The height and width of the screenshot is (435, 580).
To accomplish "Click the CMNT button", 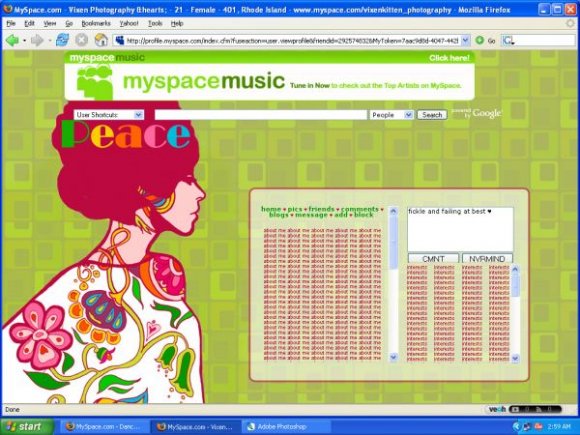I will click(x=433, y=259).
